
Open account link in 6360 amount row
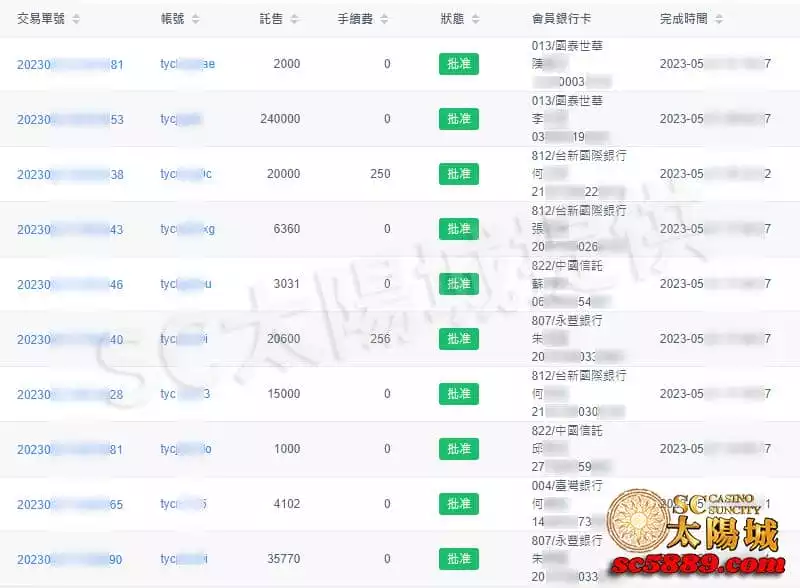pyautogui.click(x=187, y=229)
